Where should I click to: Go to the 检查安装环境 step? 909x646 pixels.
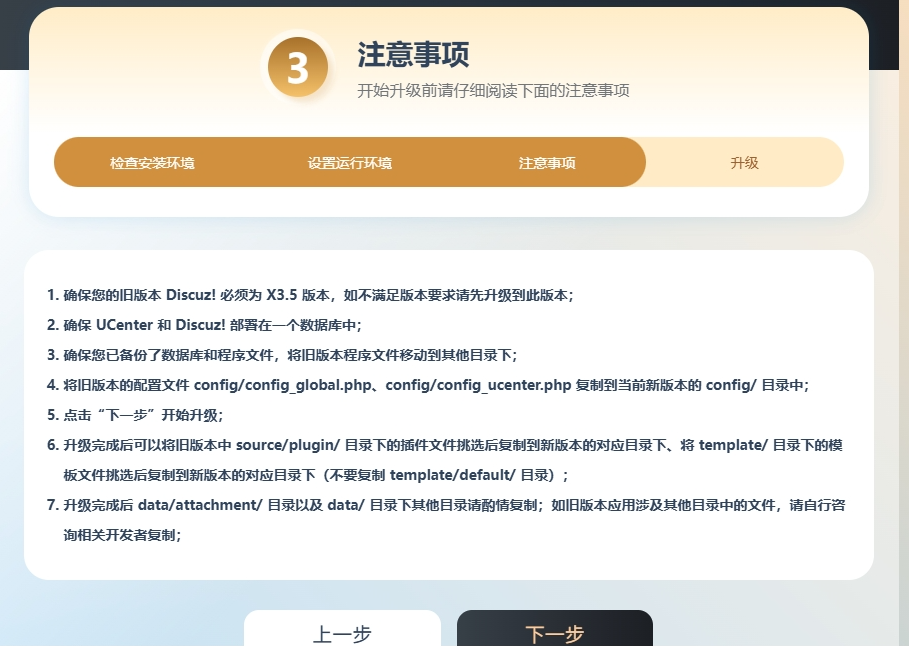(152, 163)
